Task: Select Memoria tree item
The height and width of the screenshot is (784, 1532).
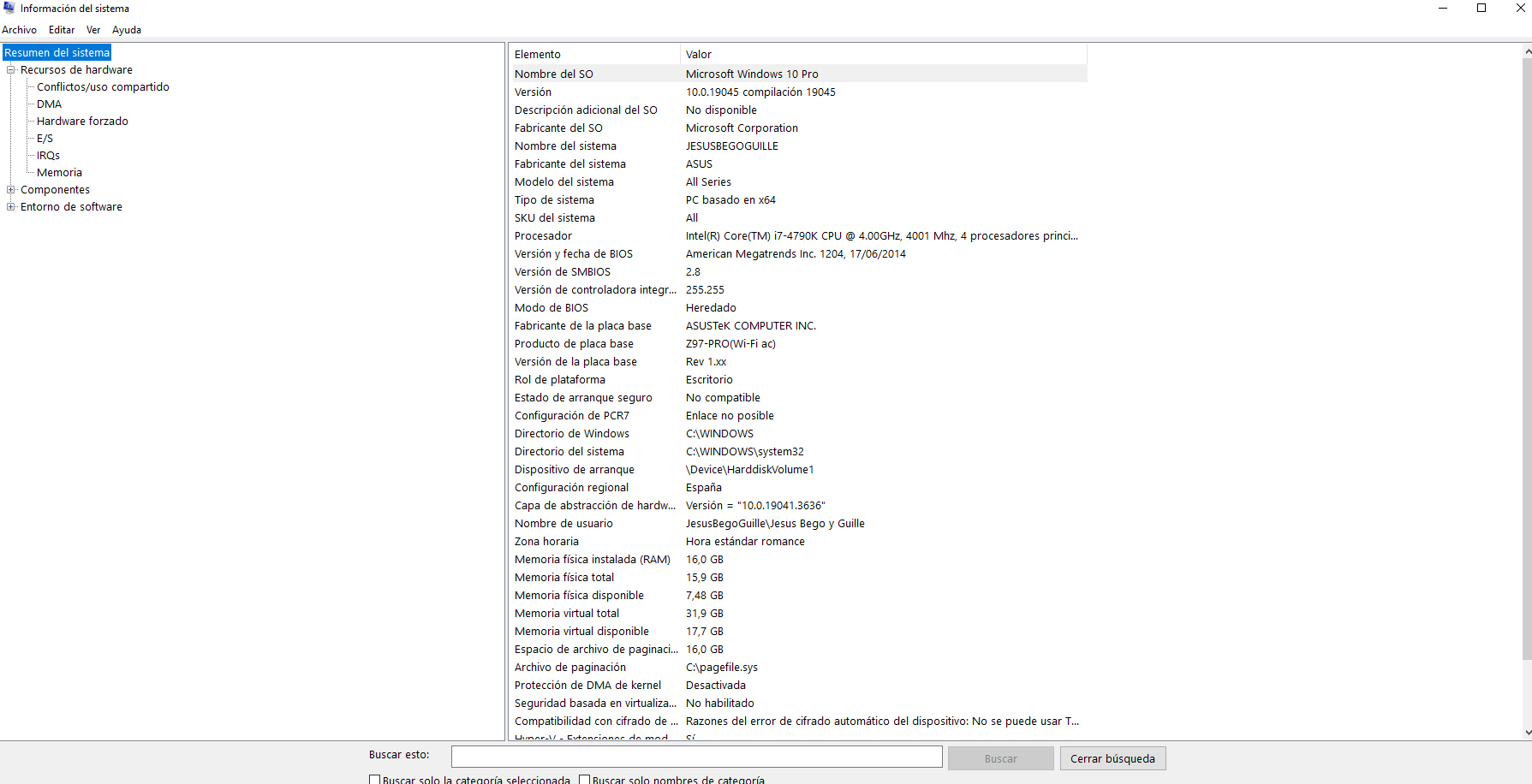Action: click(x=59, y=173)
